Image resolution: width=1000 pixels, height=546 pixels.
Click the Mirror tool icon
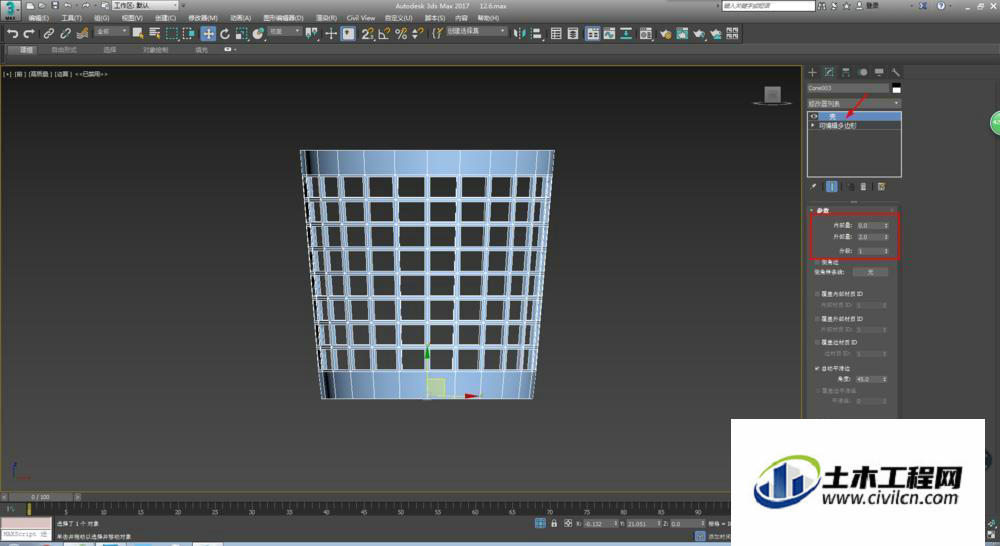(x=520, y=34)
